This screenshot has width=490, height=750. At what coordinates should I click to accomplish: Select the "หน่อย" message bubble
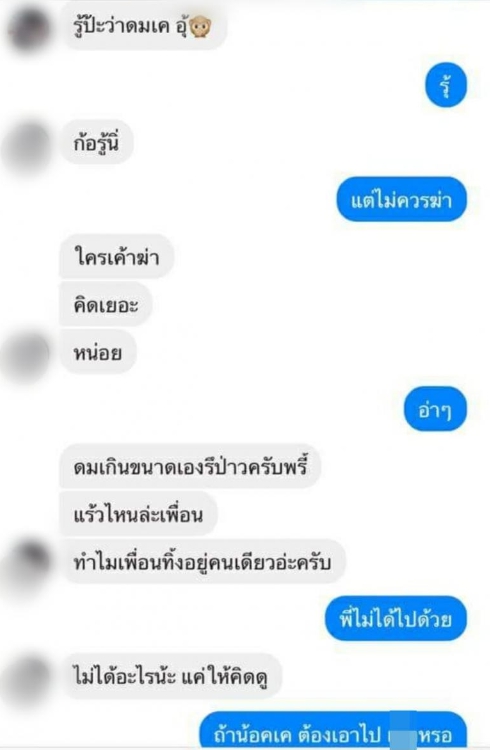(98, 352)
